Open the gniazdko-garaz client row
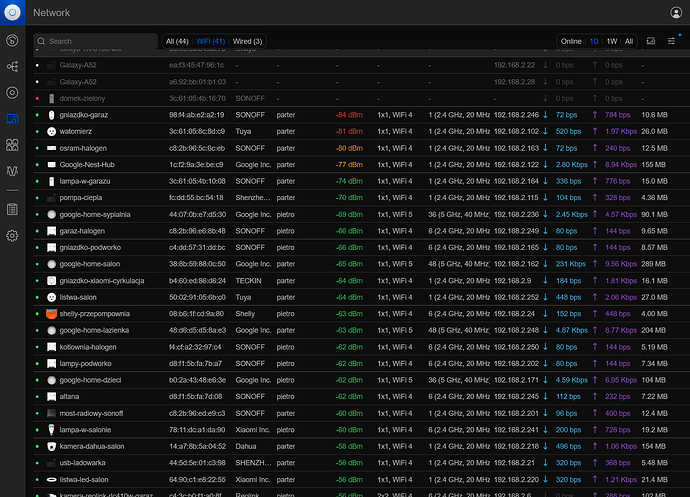The height and width of the screenshot is (497, 690). coord(361,115)
